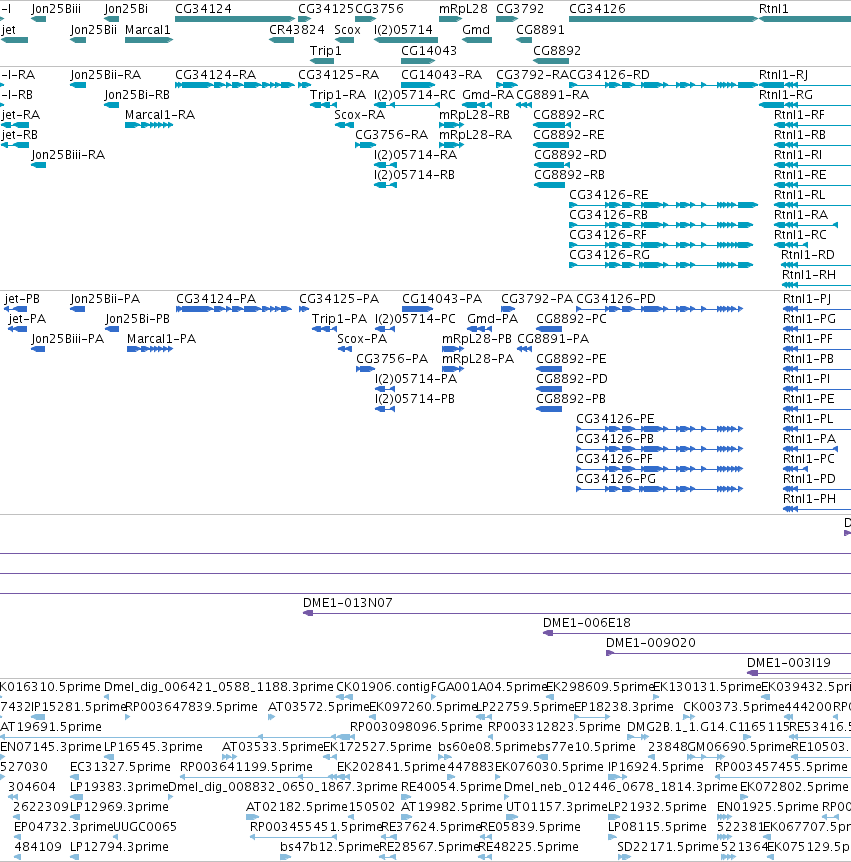Viewport: 851px width, 862px height.
Task: Select protein Marcal1-PA
Action: coord(161,339)
